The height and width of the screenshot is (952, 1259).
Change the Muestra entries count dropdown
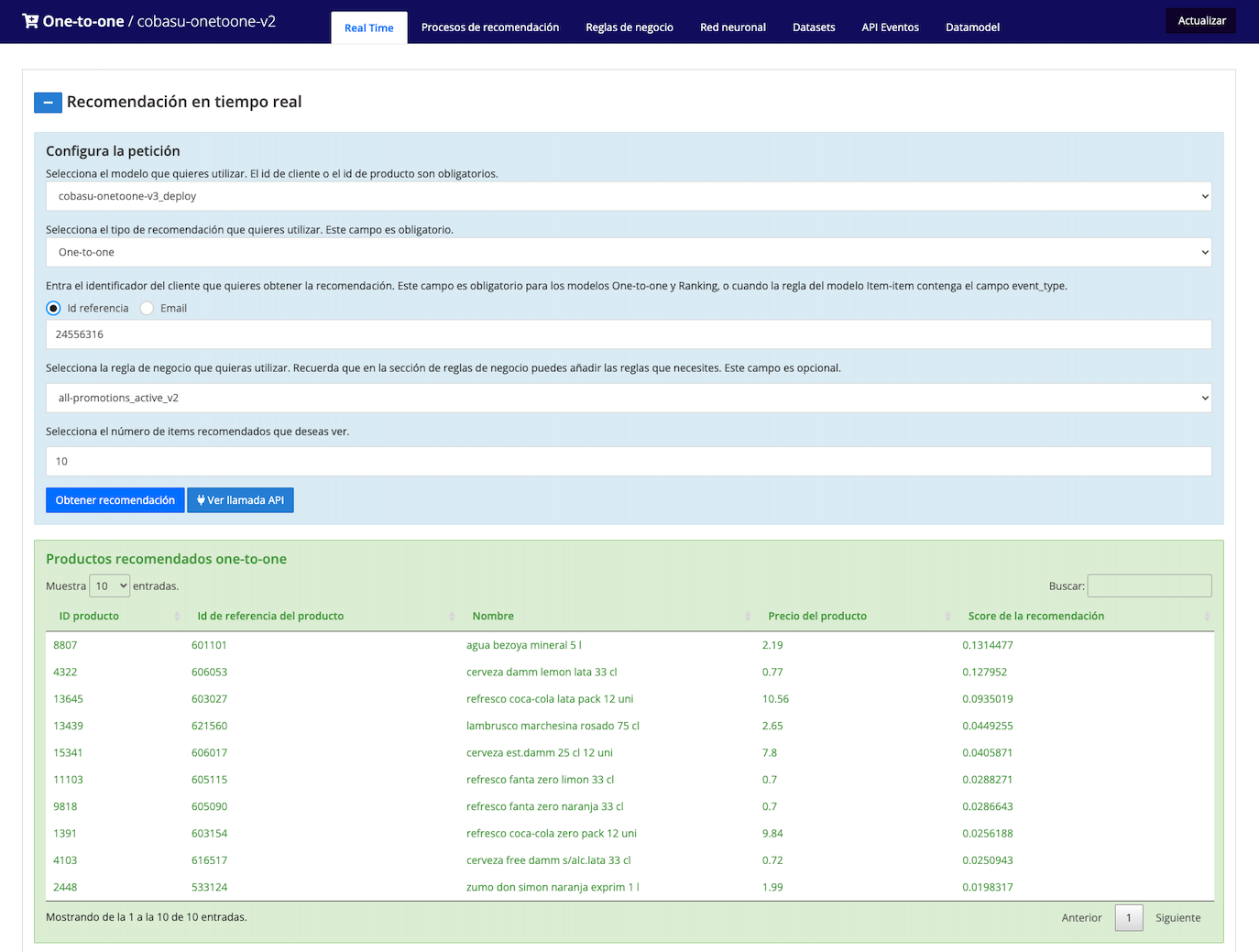click(110, 586)
